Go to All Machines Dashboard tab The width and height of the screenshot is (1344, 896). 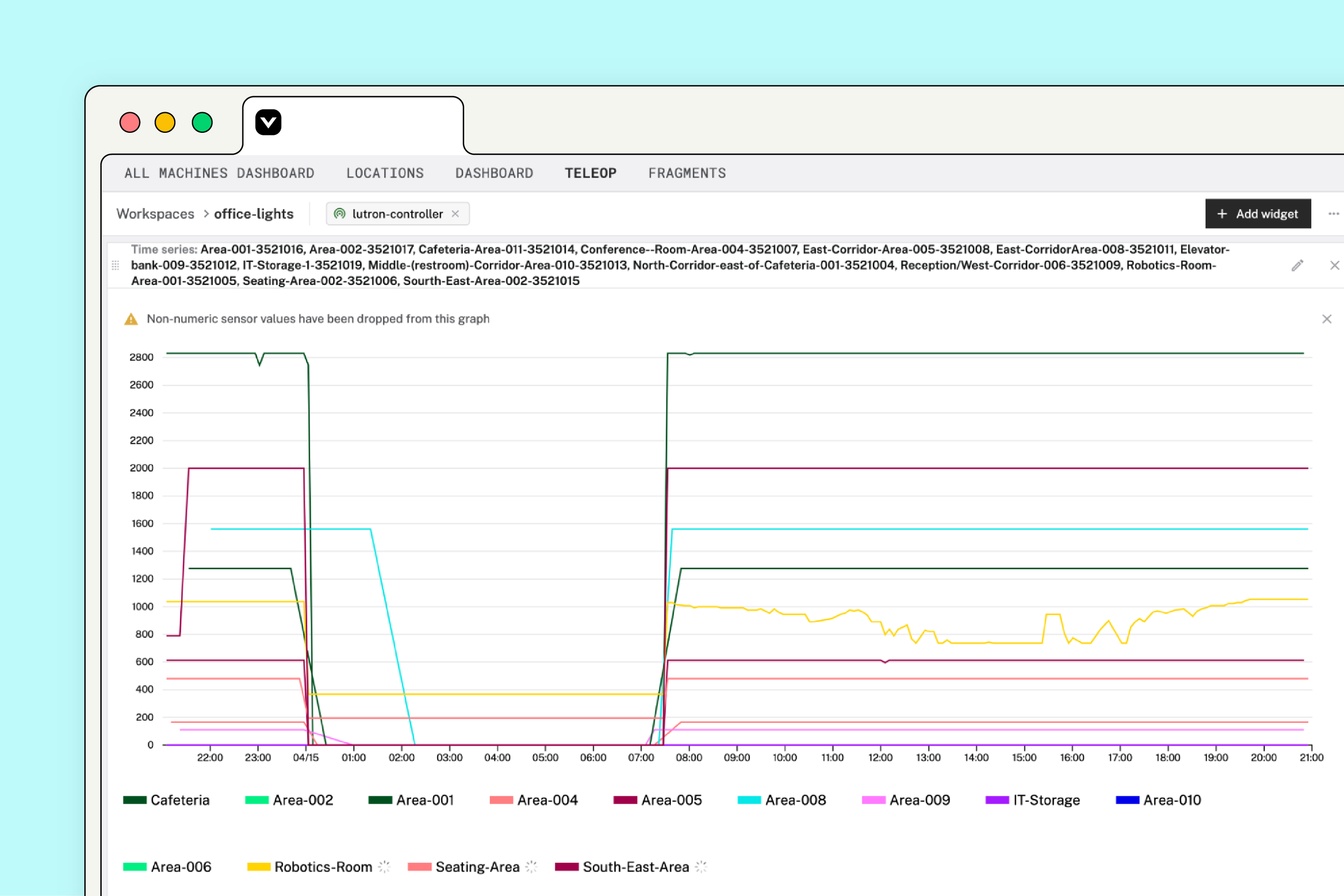219,173
